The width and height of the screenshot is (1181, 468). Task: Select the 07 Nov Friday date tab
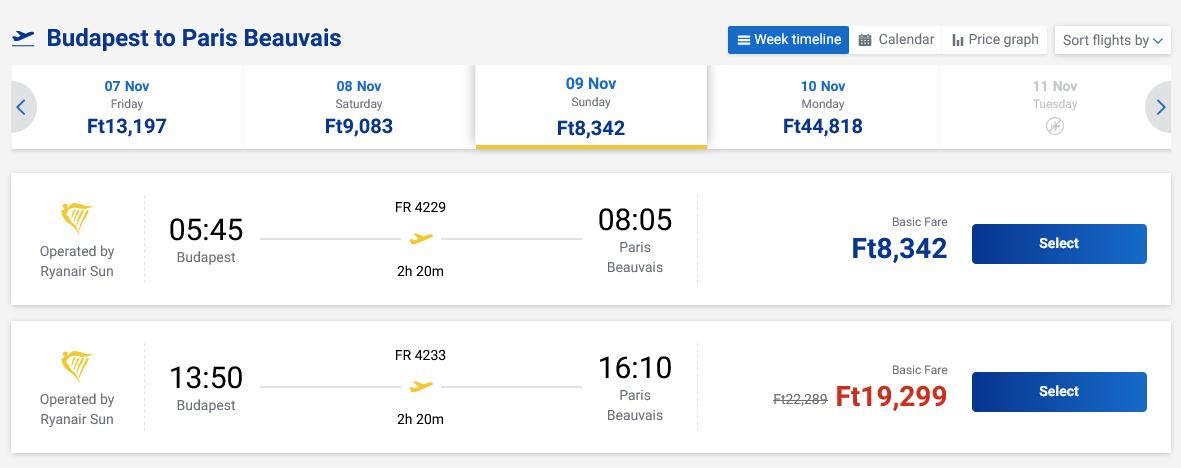click(x=127, y=107)
